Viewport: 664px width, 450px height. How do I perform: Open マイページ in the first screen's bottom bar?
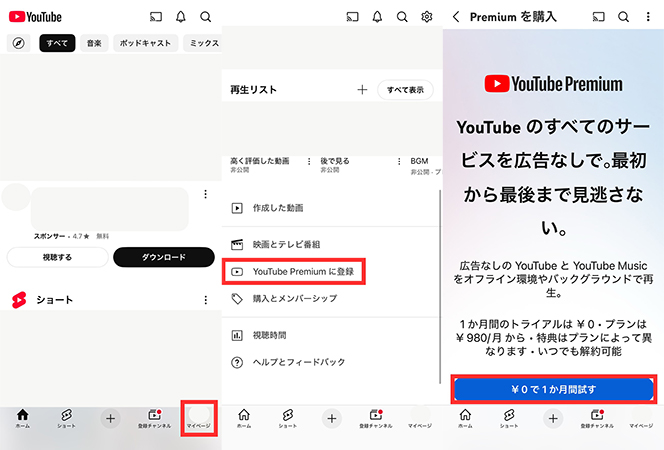click(199, 418)
